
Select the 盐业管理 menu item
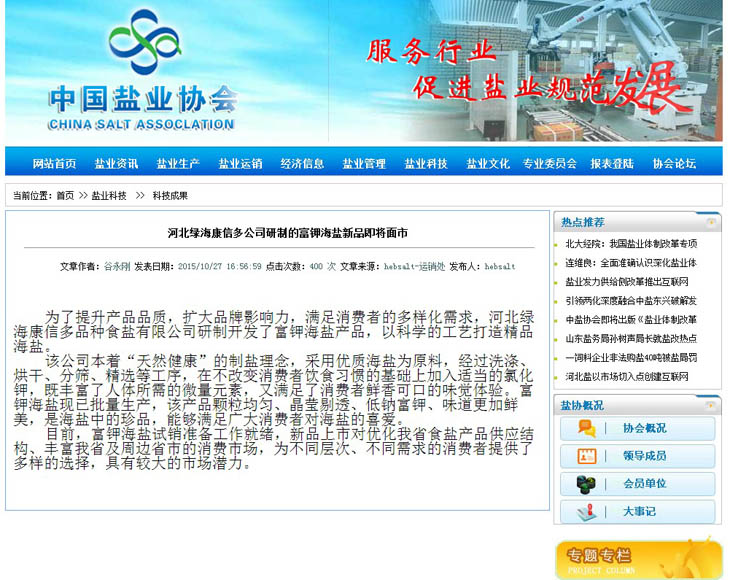click(364, 163)
